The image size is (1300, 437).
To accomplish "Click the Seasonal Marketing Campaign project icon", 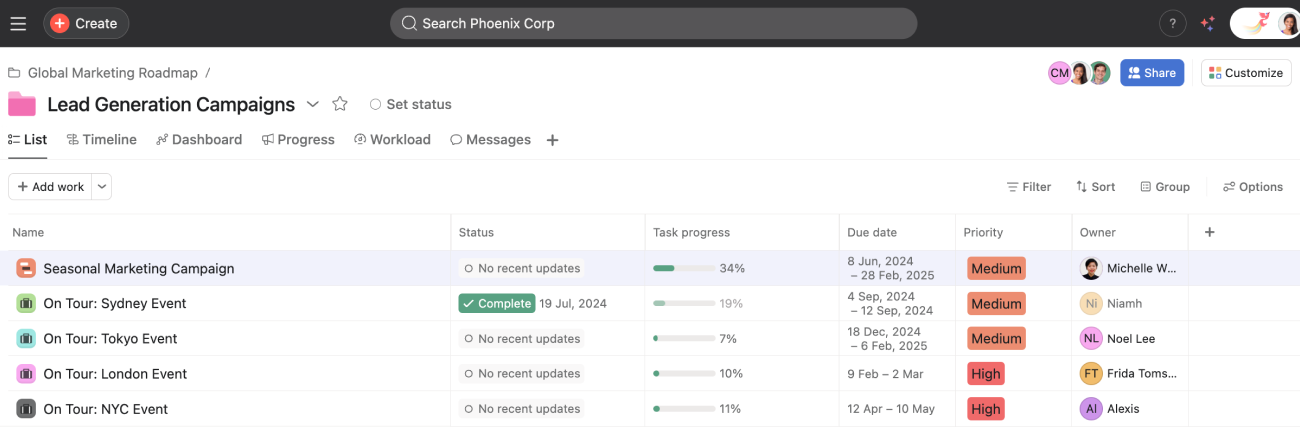I will 26,268.
